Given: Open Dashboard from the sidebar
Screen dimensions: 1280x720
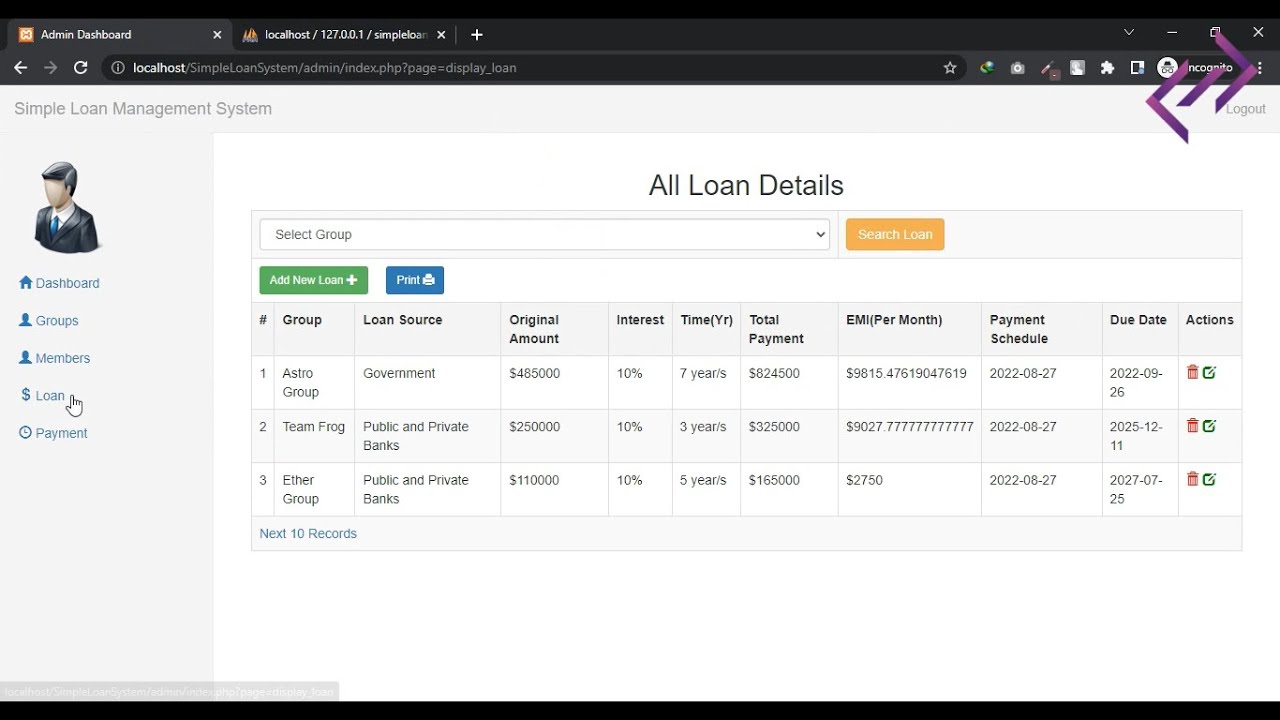Looking at the screenshot, I should (x=59, y=283).
